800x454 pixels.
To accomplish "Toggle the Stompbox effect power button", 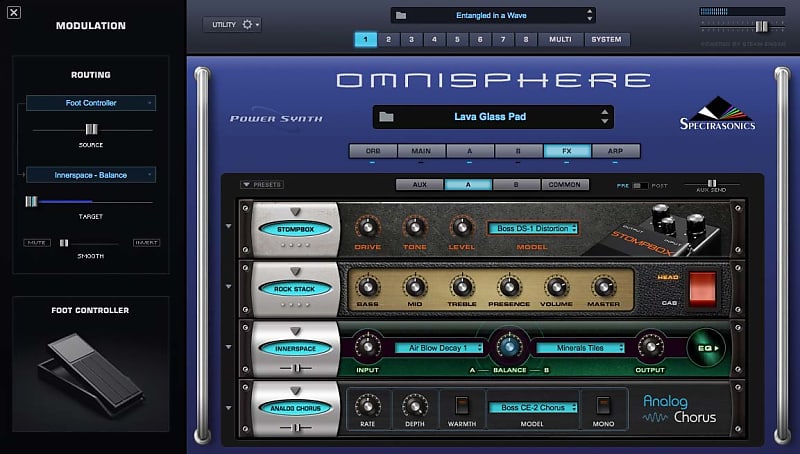I will pos(295,230).
